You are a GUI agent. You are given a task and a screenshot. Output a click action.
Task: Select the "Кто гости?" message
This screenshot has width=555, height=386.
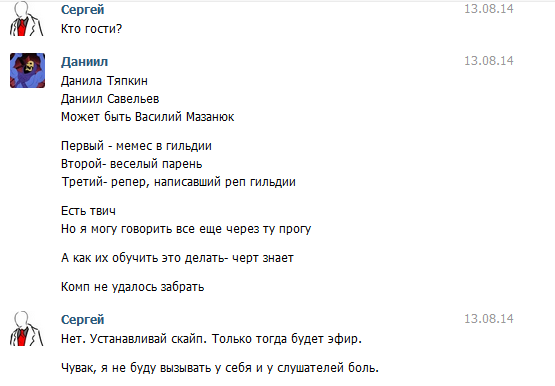tap(91, 29)
